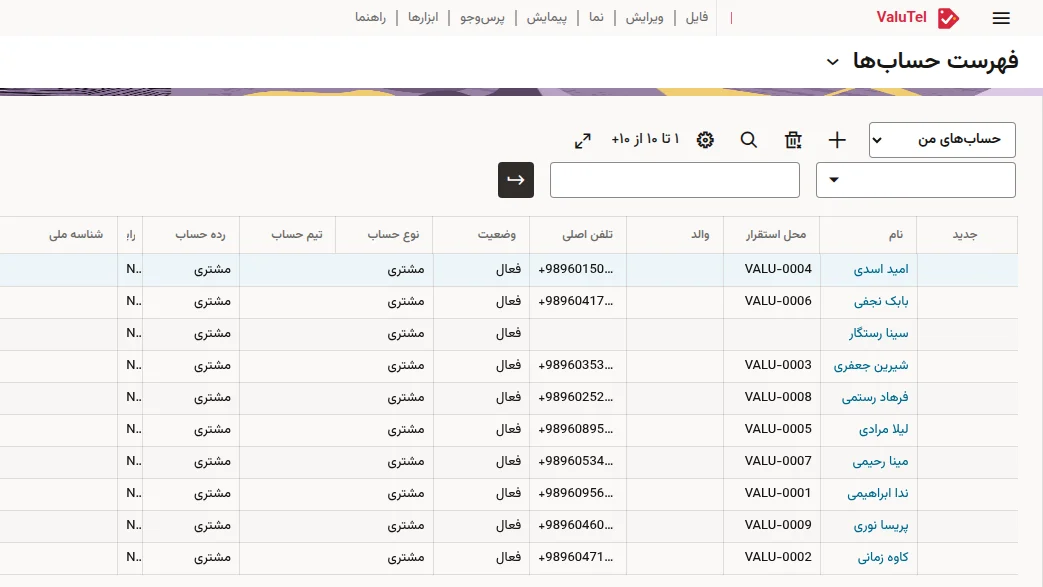Open the ابزارها menu
The height and width of the screenshot is (587, 1043).
423,17
